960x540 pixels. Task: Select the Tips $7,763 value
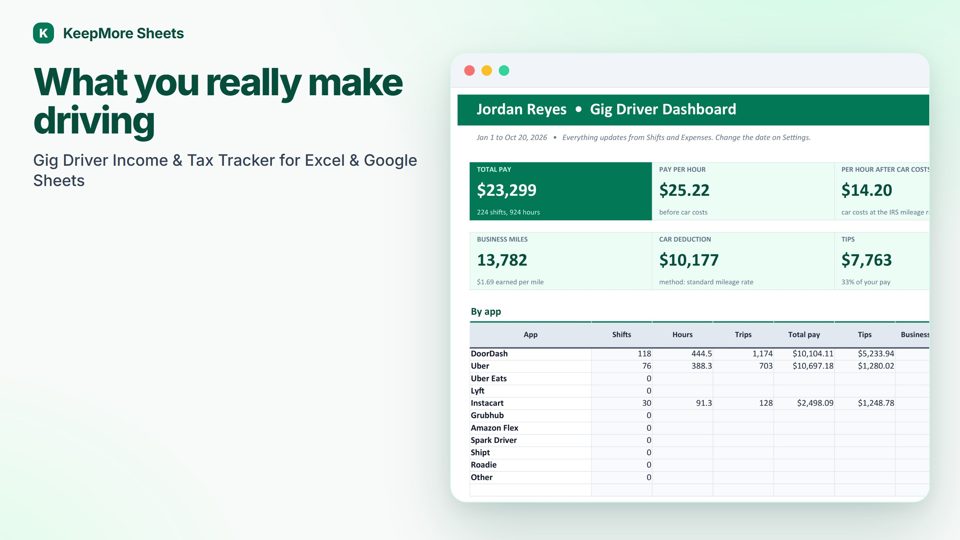[866, 260]
